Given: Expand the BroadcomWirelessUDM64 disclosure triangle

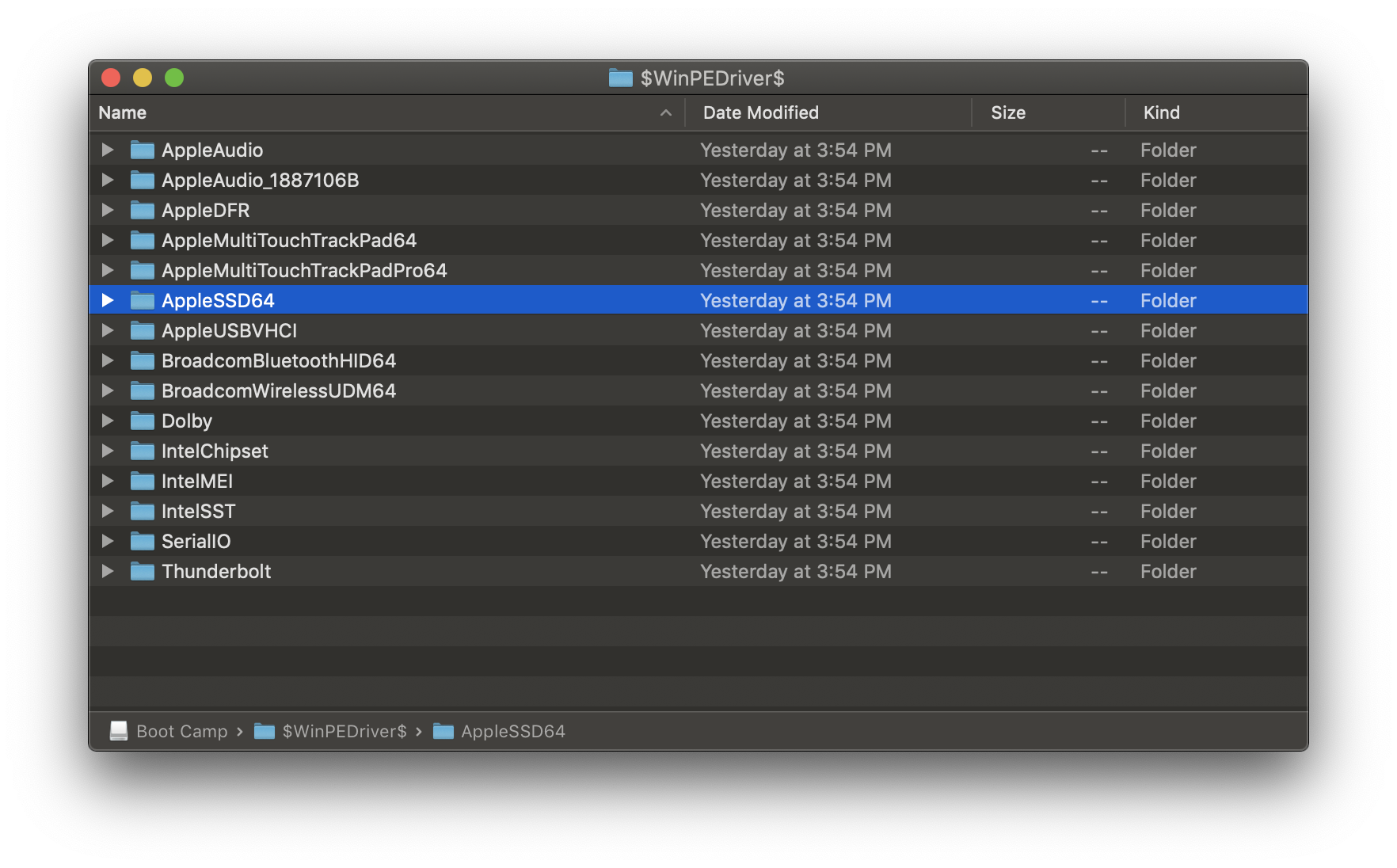Looking at the screenshot, I should pos(108,390).
